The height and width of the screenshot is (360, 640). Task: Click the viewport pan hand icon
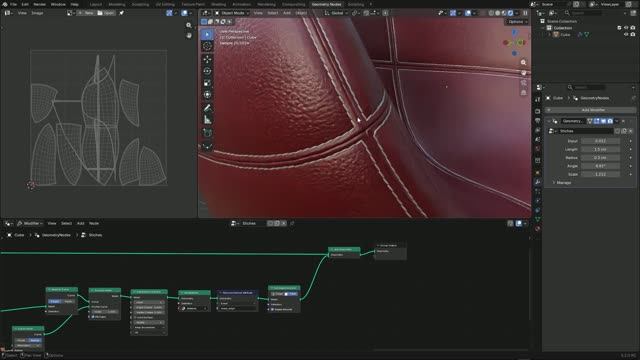click(523, 73)
